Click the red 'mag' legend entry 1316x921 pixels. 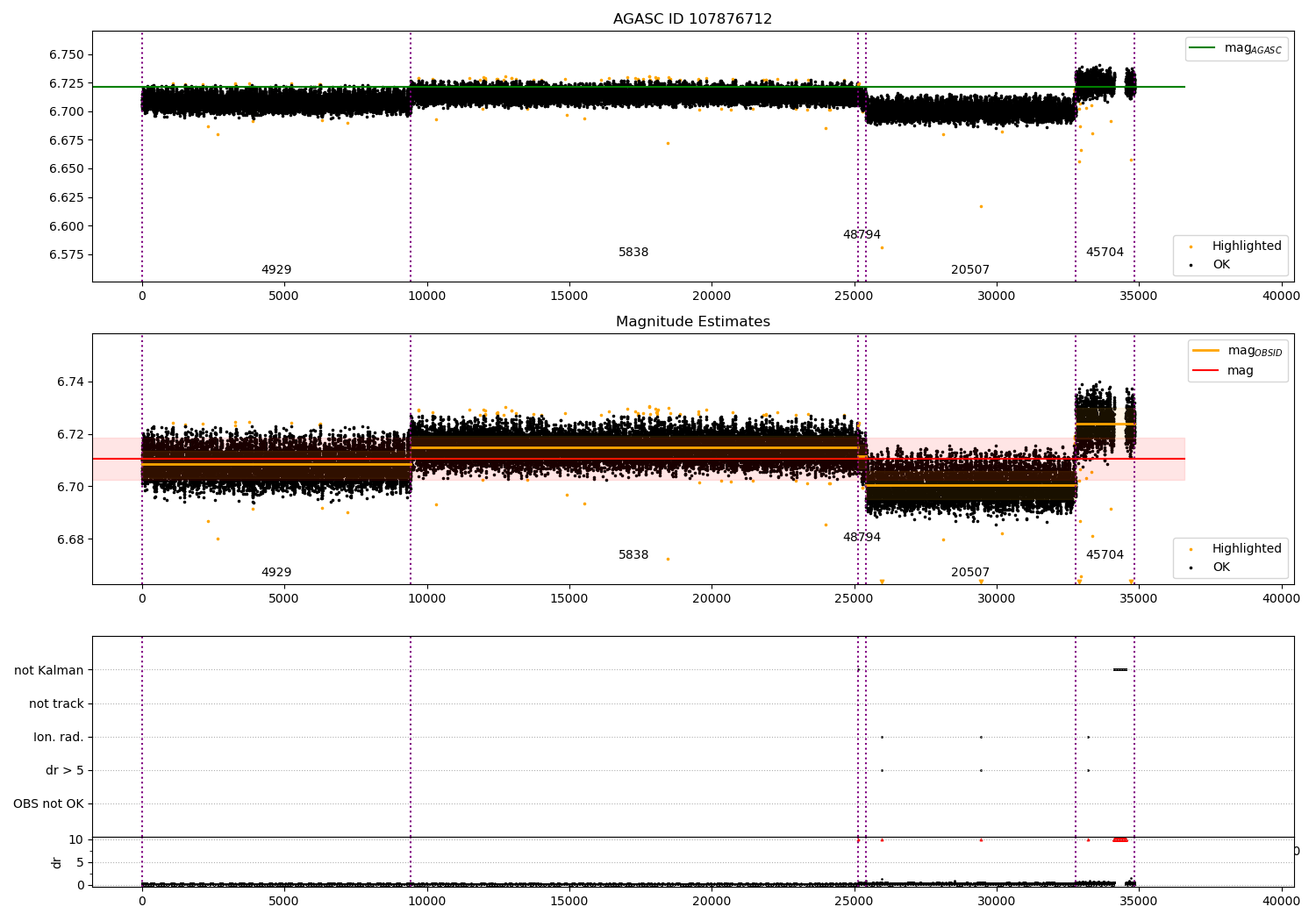(x=1223, y=370)
